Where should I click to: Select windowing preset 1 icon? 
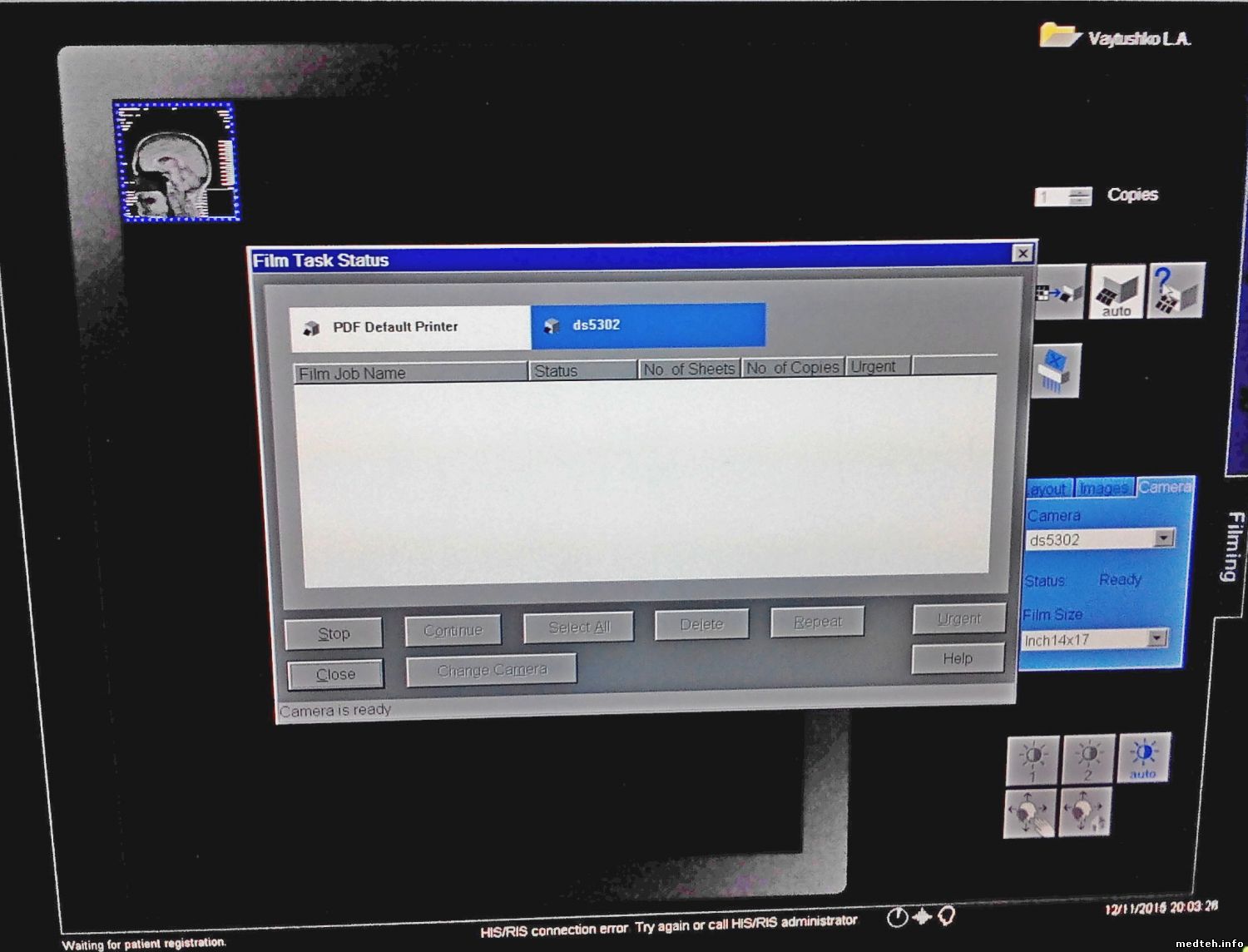(1033, 761)
